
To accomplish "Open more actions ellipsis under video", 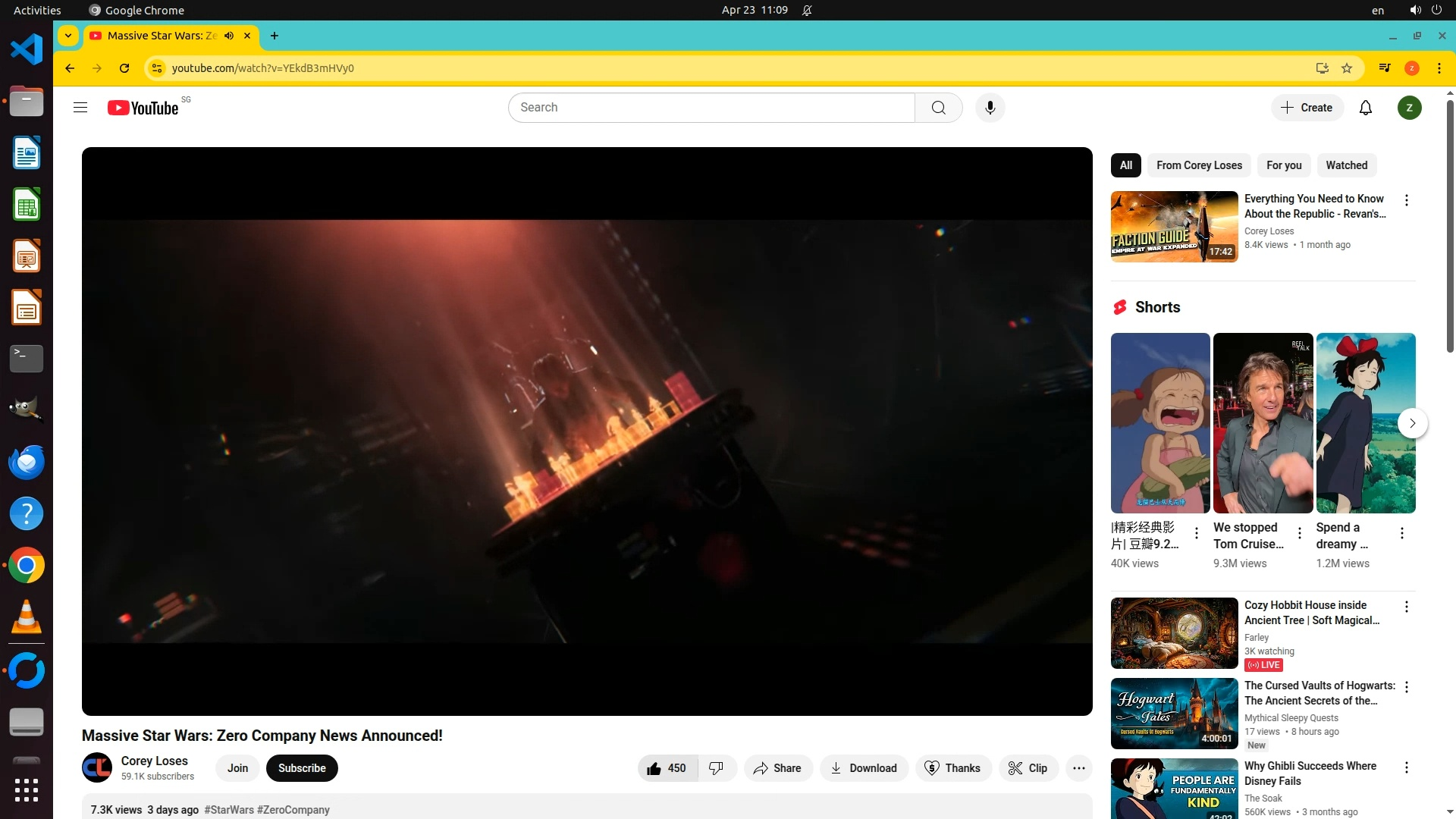I will click(1078, 768).
